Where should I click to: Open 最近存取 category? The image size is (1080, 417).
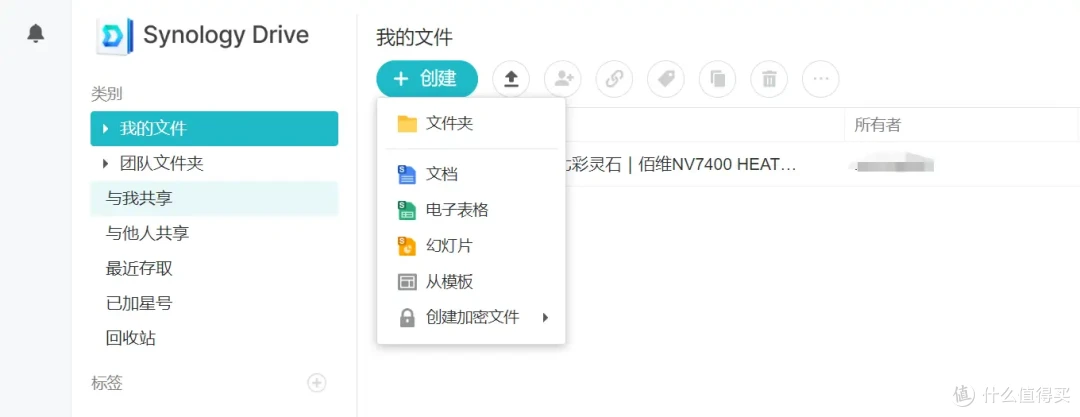click(x=214, y=268)
